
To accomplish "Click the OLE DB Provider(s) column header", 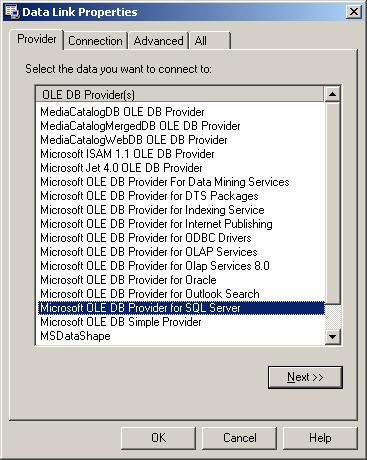I will pos(180,95).
